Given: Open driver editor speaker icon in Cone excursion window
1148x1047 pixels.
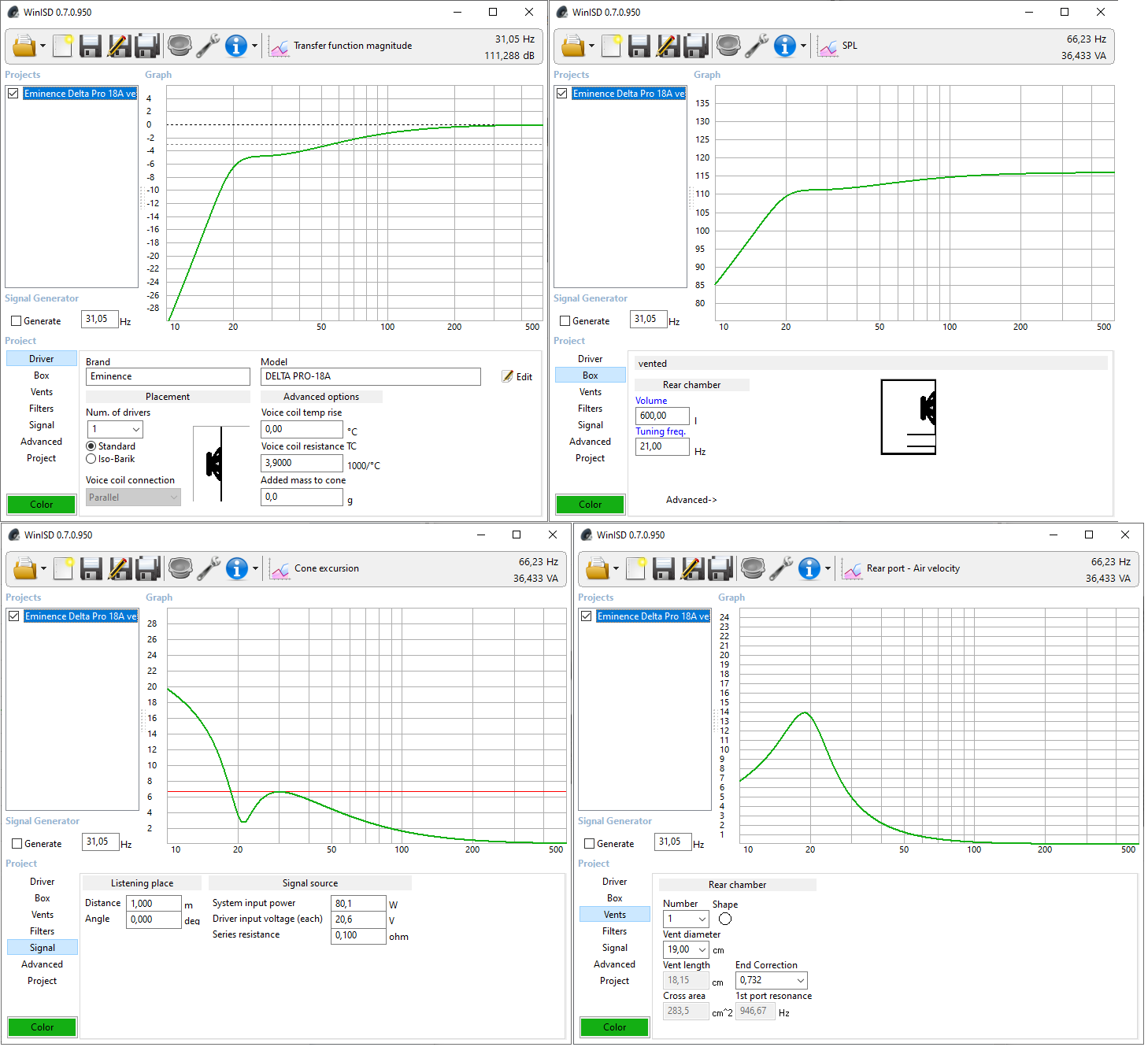Looking at the screenshot, I should click(180, 568).
